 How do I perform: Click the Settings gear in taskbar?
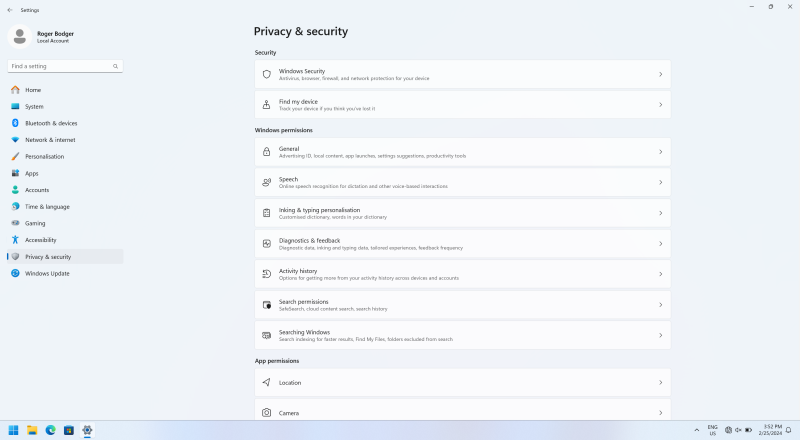pyautogui.click(x=87, y=430)
